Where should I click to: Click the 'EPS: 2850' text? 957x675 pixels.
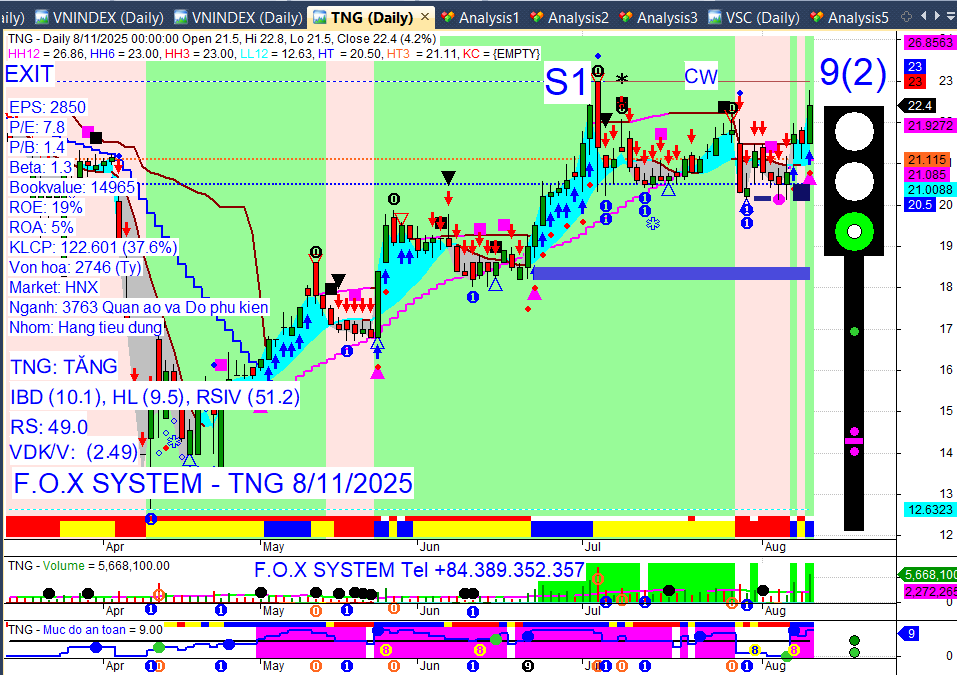(x=48, y=107)
